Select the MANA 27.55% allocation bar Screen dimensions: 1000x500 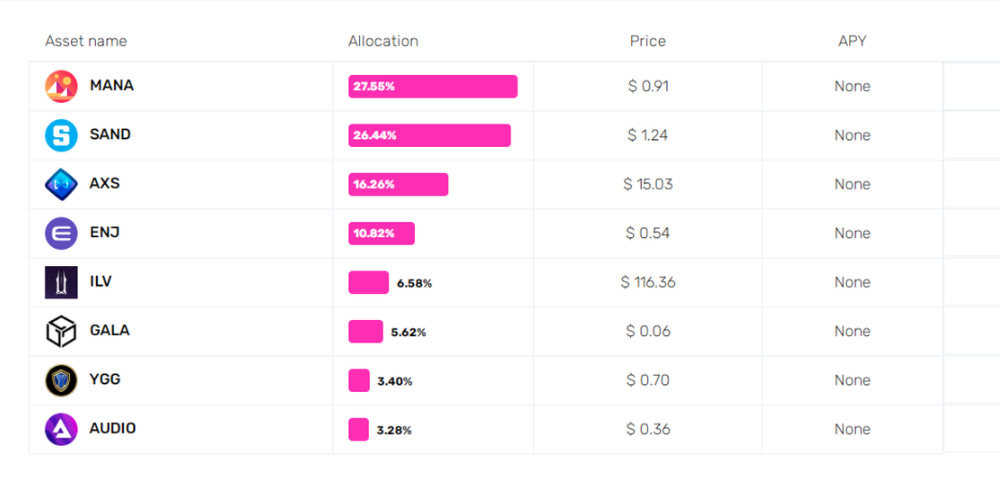(x=432, y=86)
